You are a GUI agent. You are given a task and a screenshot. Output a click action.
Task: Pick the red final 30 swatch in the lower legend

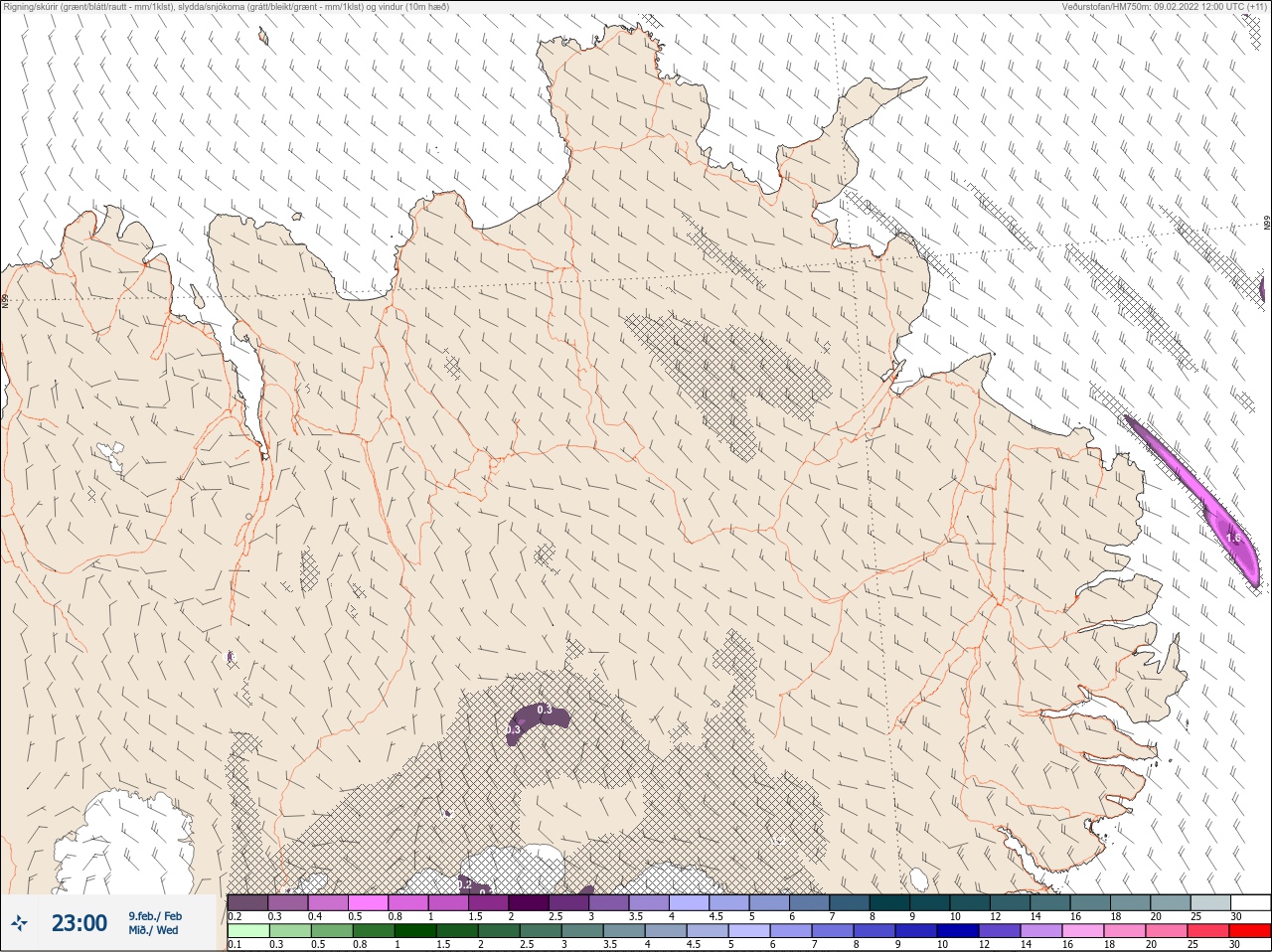pyautogui.click(x=1250, y=931)
